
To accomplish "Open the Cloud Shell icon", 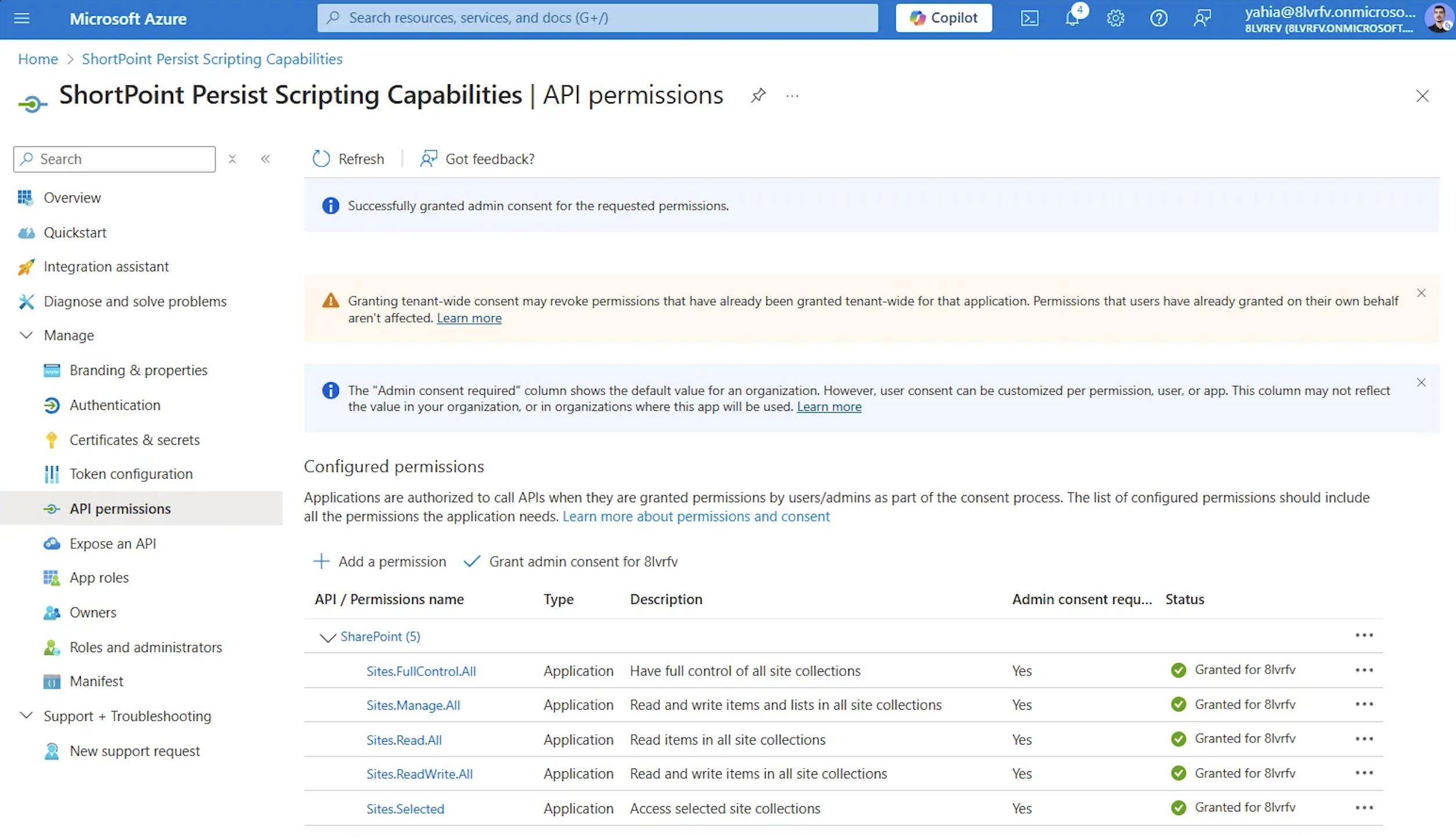I will click(x=1029, y=18).
